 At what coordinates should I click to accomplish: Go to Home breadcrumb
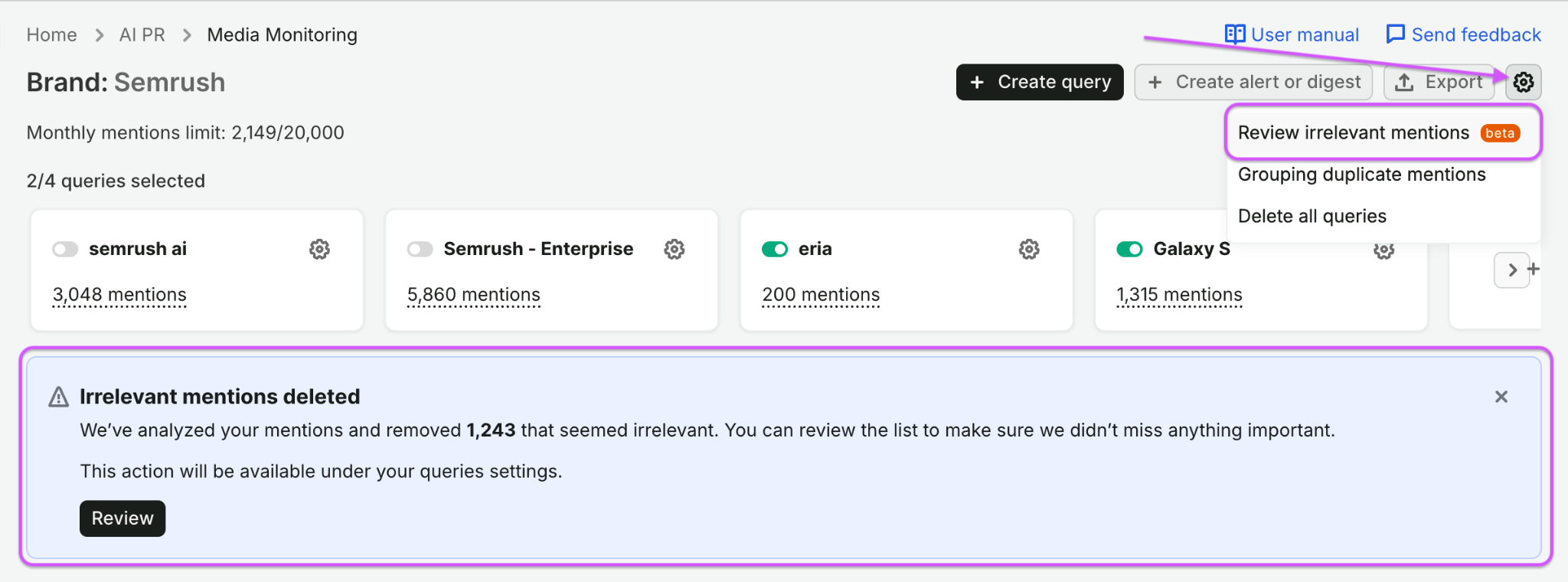click(51, 34)
